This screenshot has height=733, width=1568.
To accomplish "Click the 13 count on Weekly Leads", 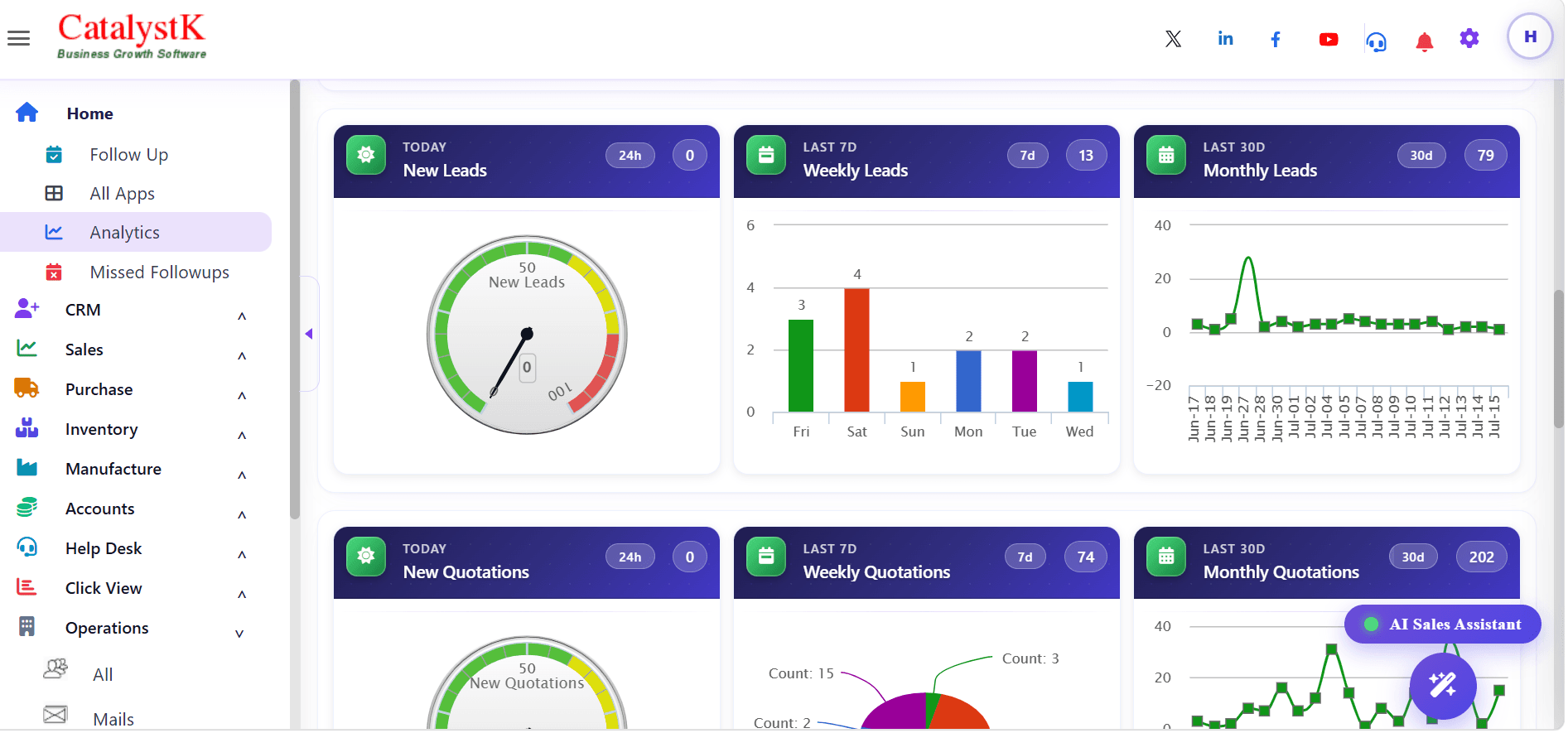I will pos(1085,155).
